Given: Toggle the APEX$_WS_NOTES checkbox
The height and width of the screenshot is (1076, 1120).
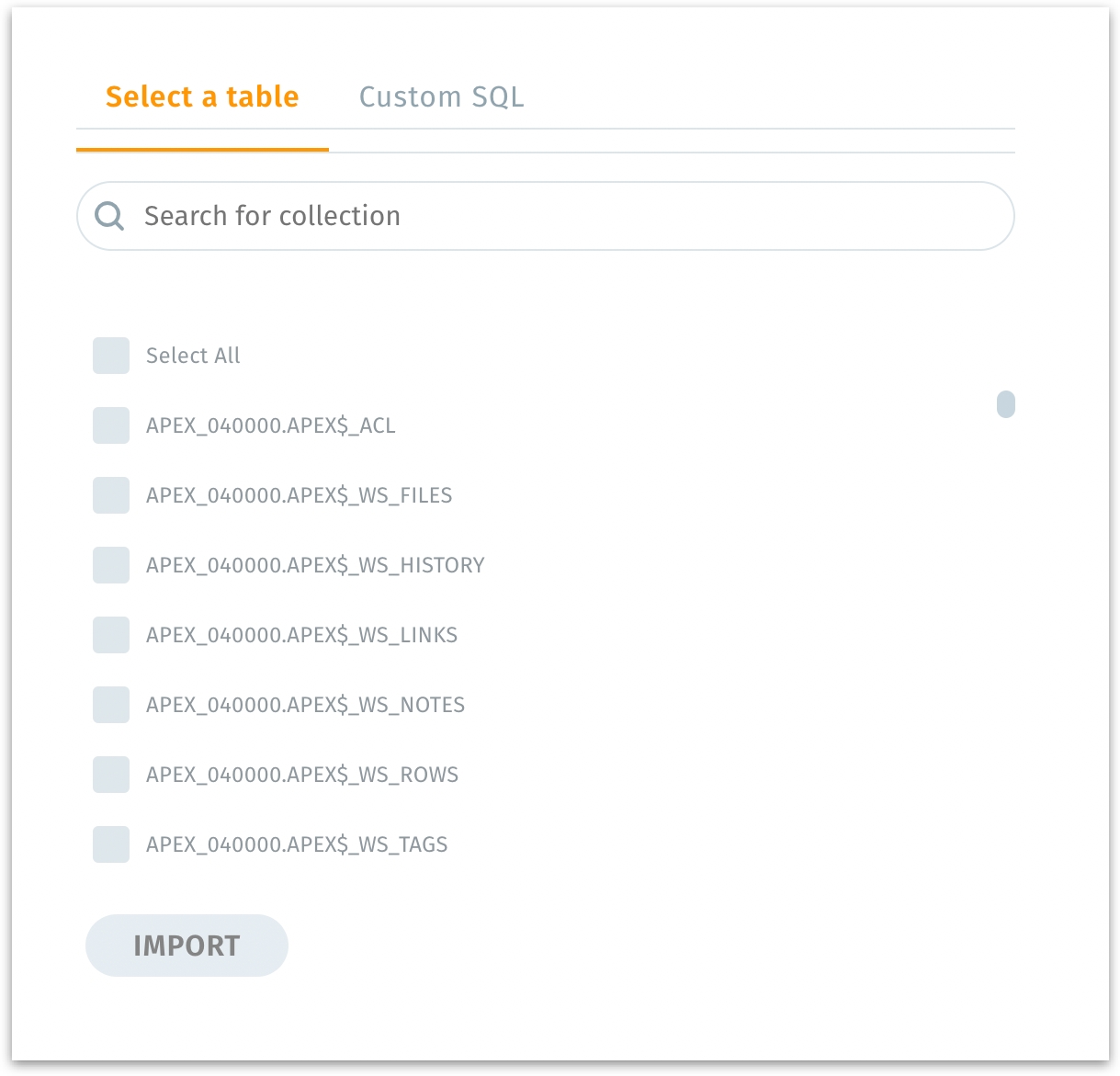Looking at the screenshot, I should click(x=111, y=705).
